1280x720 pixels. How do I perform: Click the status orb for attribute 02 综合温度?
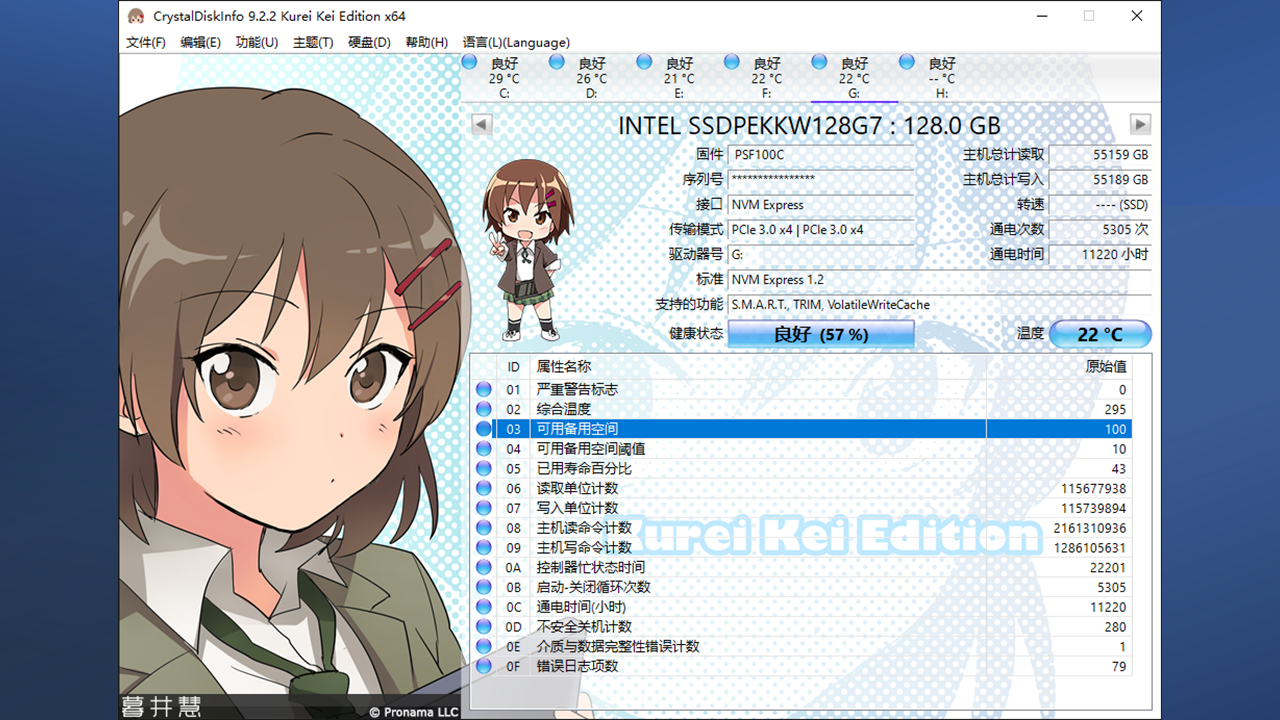tap(484, 409)
